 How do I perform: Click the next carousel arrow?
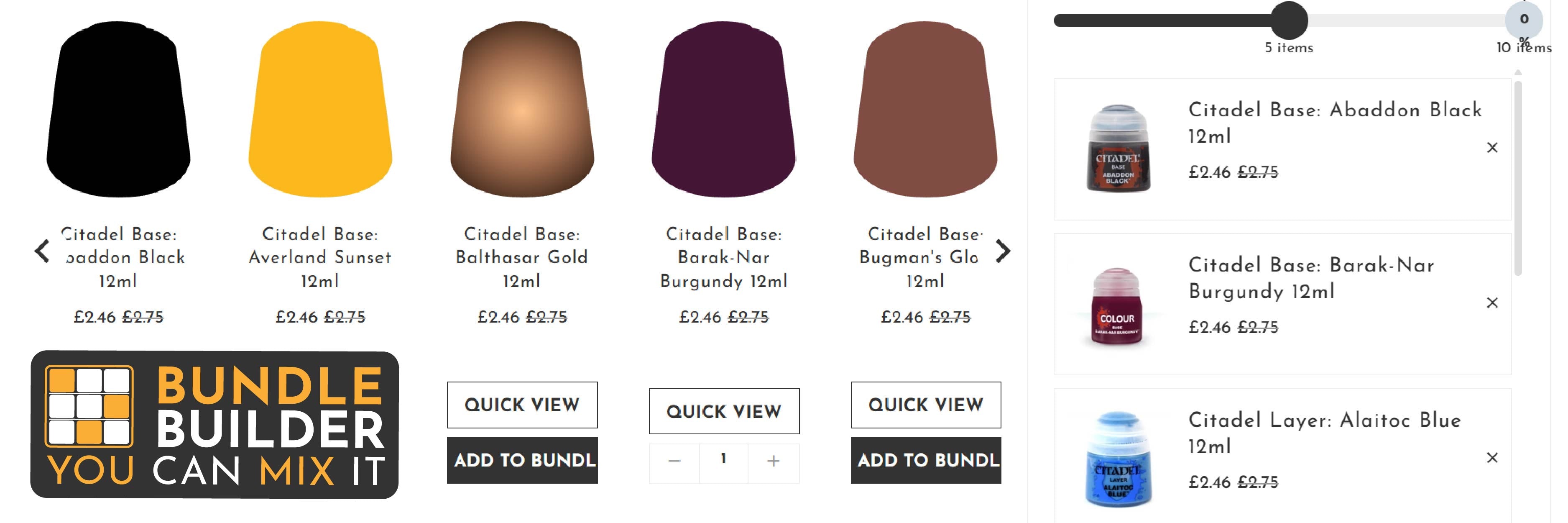[1003, 251]
